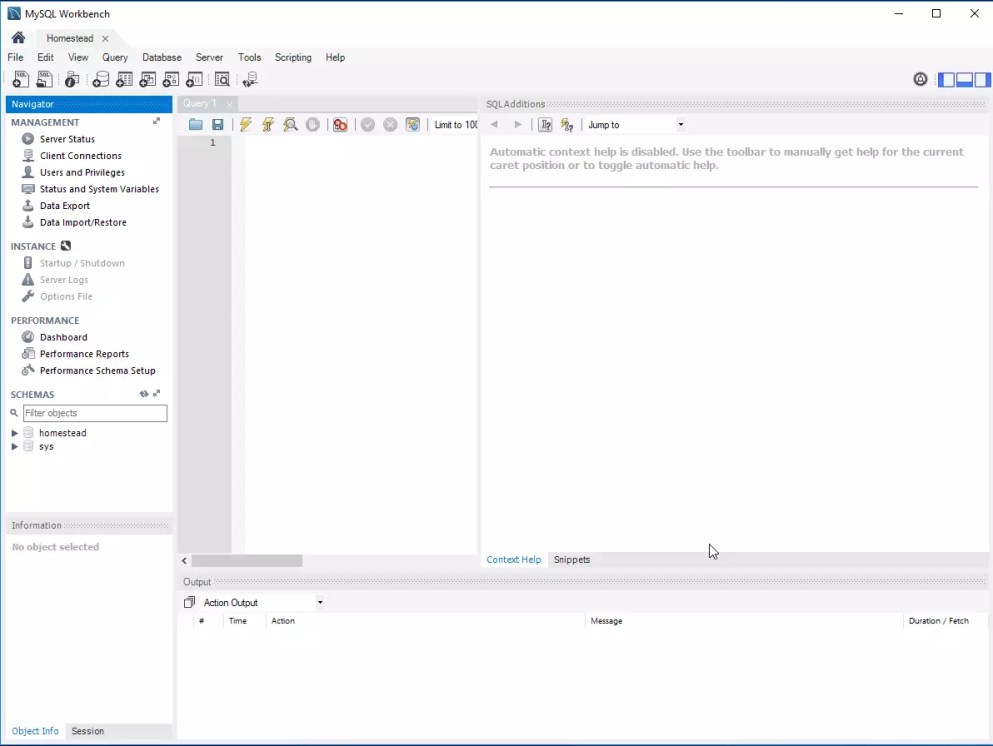The height and width of the screenshot is (746, 993).
Task: Create a new view toolbar icon
Action: (x=148, y=79)
